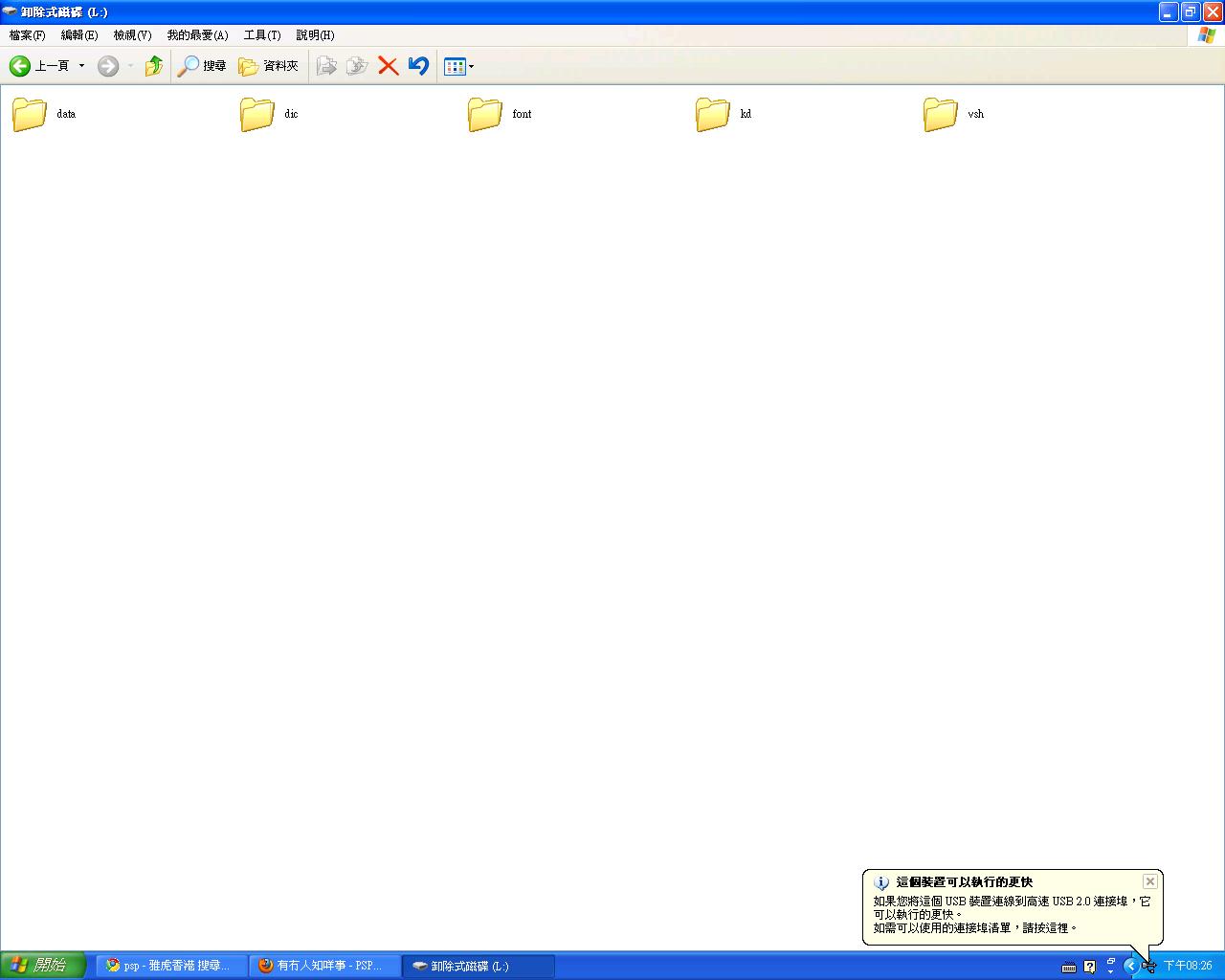Click the red X delete icon
The height and width of the screenshot is (980, 1225).
[388, 66]
